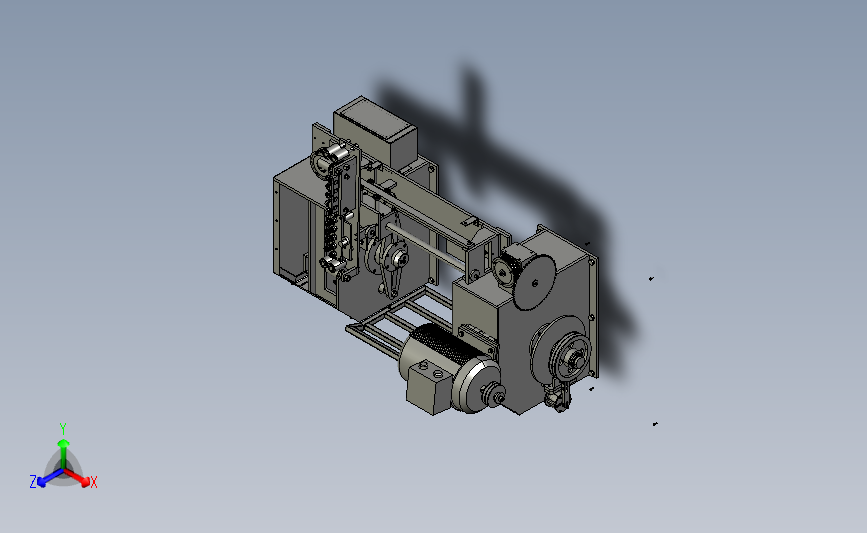
Task: Select the motor terminal junction box
Action: [429, 386]
